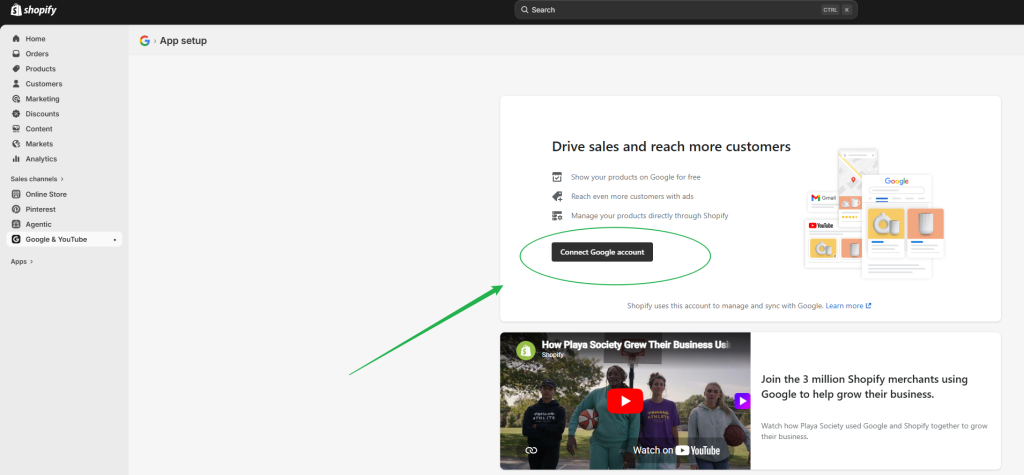This screenshot has height=475, width=1024.
Task: Click the Pinterest icon in sales channels
Action: pyautogui.click(x=16, y=209)
